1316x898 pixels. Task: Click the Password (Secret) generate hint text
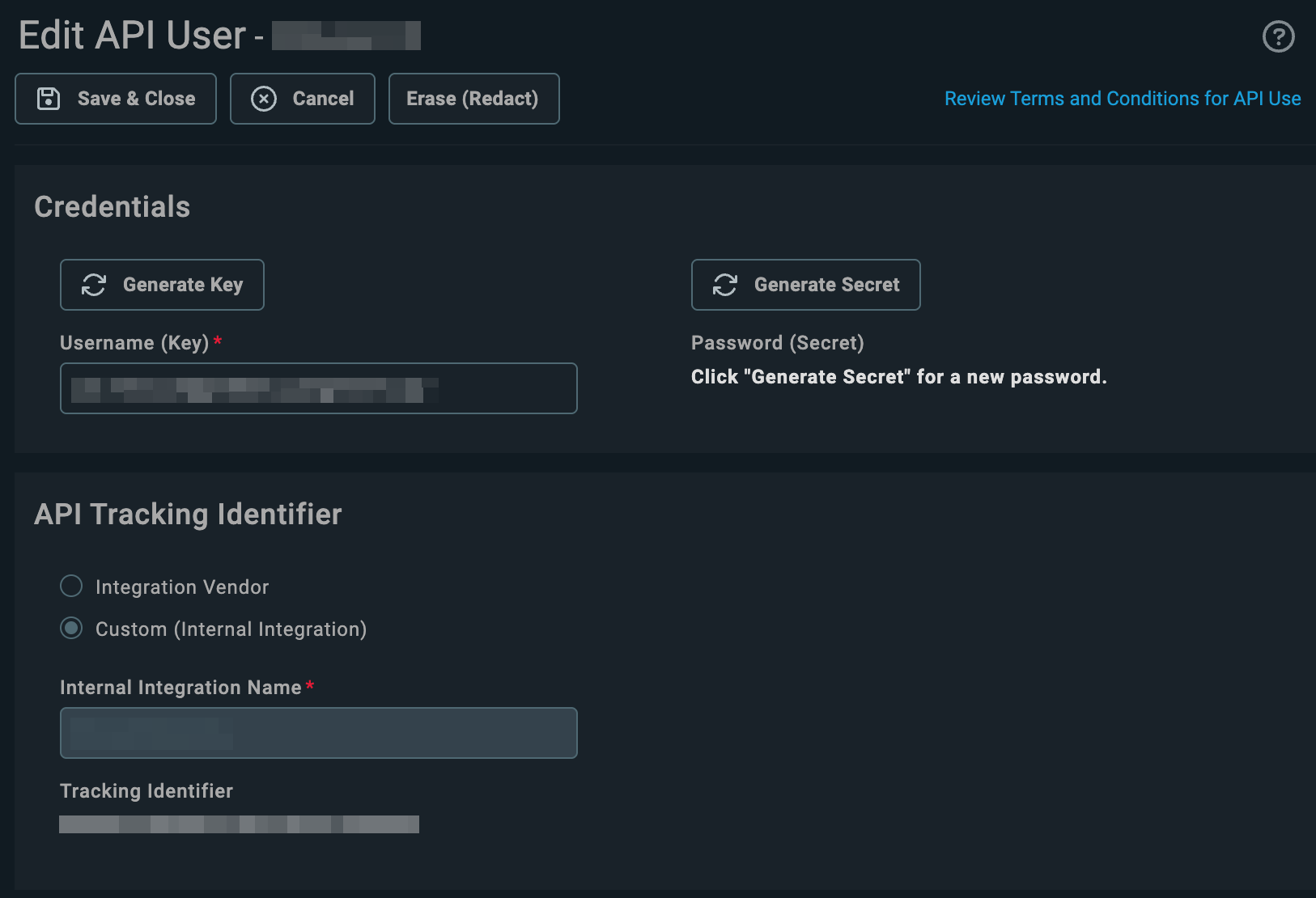point(899,377)
